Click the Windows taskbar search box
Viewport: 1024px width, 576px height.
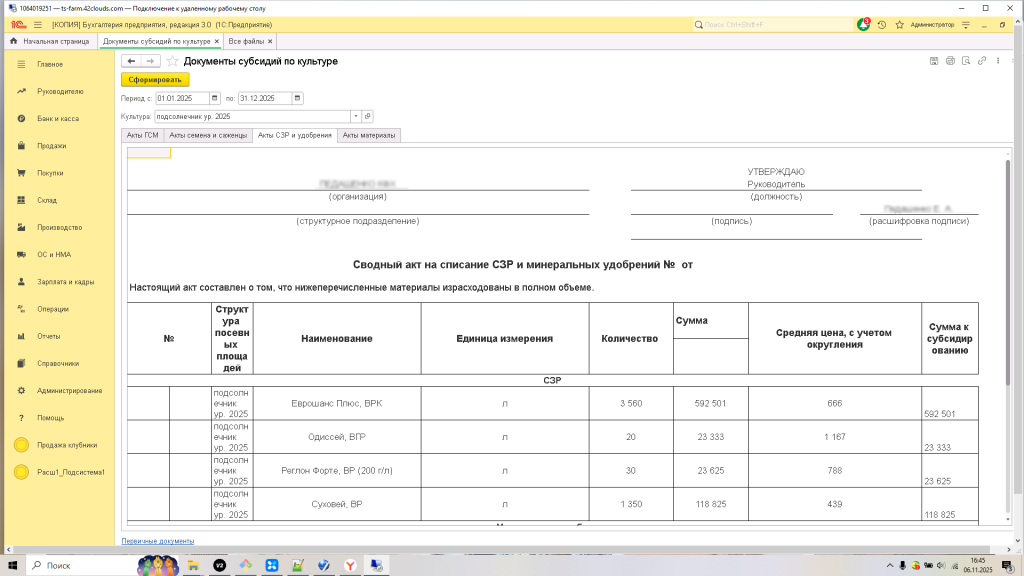tap(82, 565)
